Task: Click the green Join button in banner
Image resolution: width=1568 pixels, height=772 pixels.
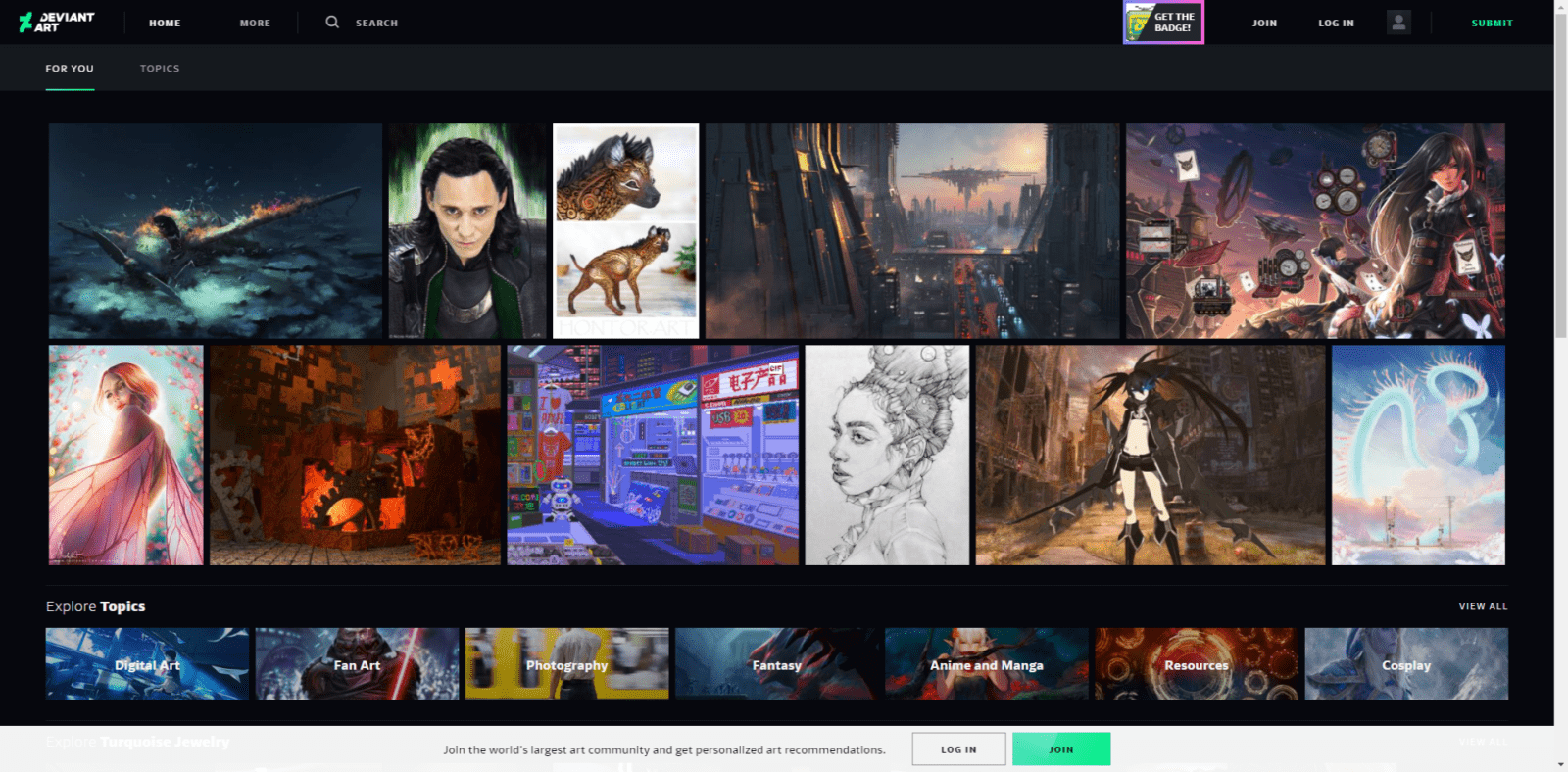Action: coord(1061,749)
